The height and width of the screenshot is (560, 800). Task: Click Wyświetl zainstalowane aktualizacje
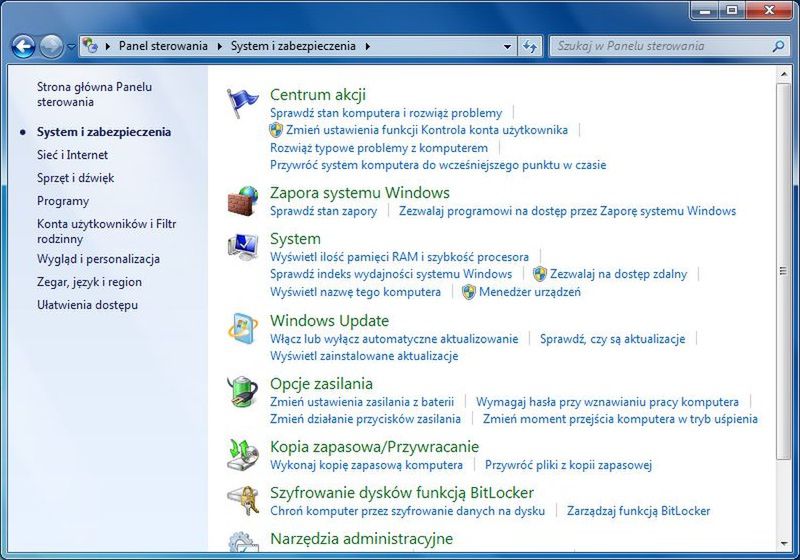[364, 356]
